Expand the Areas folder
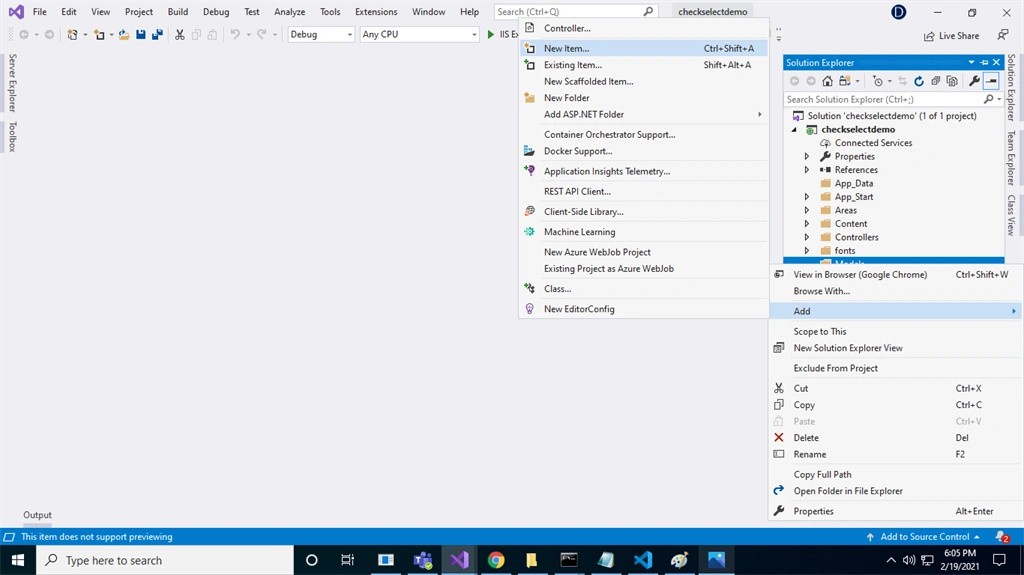Viewport: 1024px width, 575px height. (807, 210)
